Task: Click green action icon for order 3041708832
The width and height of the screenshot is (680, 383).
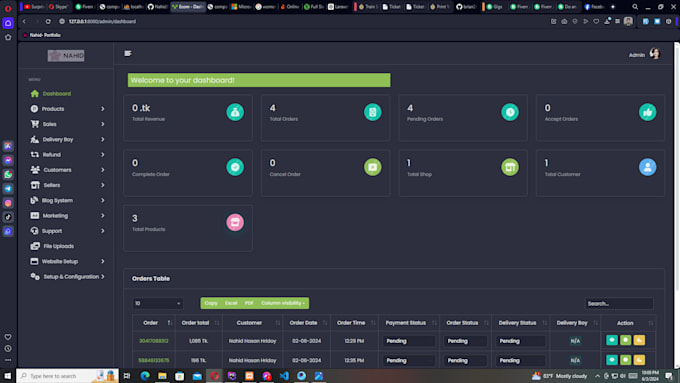Action: tap(625, 340)
